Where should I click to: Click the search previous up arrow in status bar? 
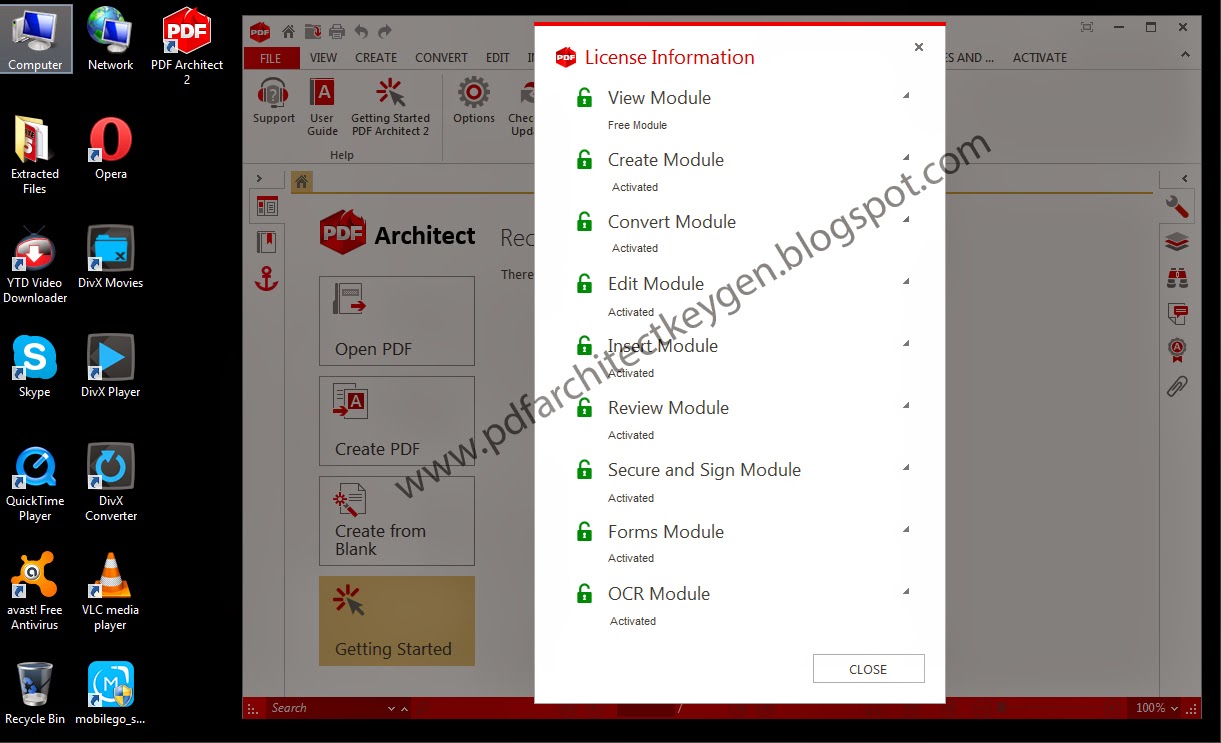pyautogui.click(x=404, y=708)
